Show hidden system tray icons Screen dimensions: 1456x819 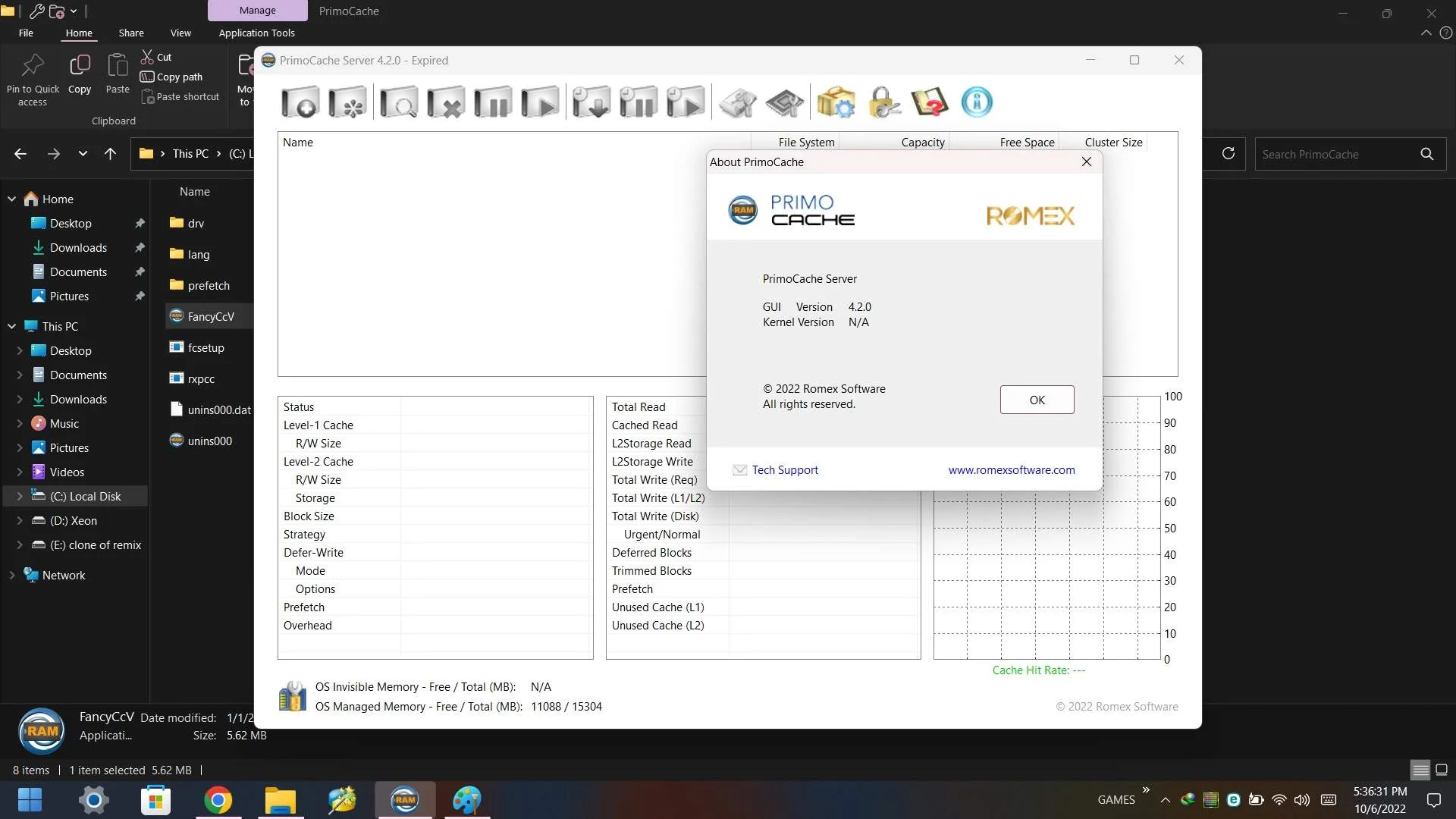click(1166, 800)
